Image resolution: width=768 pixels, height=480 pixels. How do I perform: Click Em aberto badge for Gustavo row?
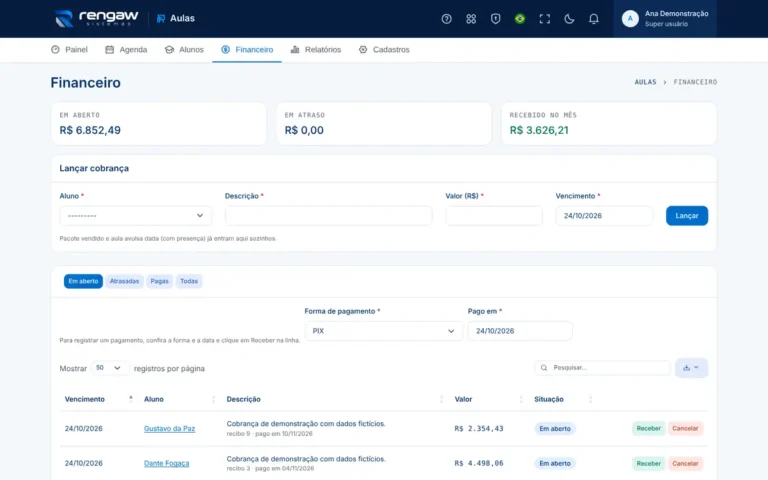(555, 429)
